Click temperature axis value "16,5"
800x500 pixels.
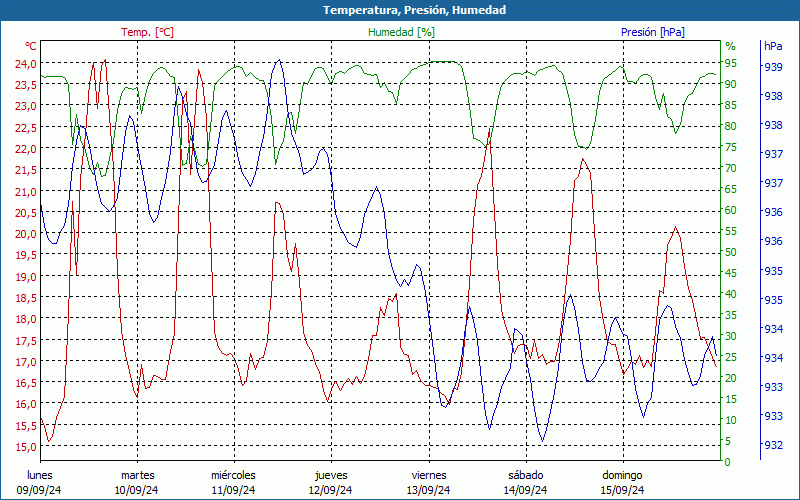[x=27, y=383]
